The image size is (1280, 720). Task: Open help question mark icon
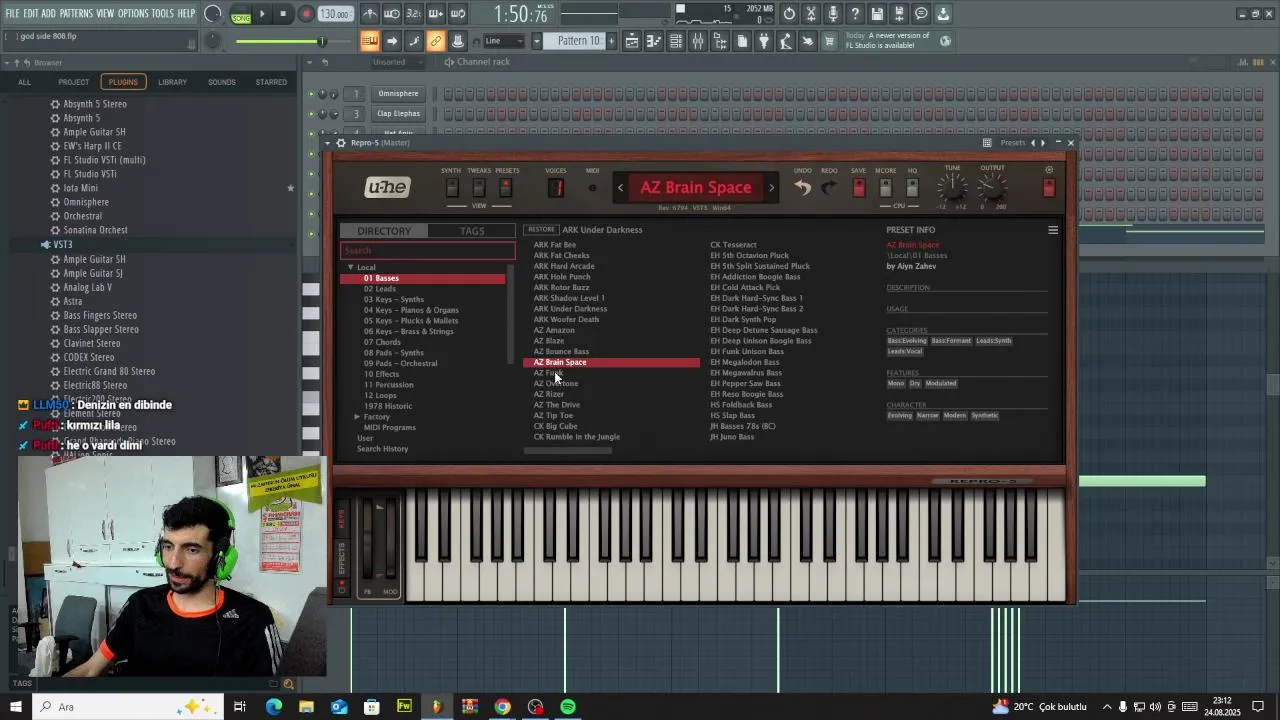[x=855, y=14]
